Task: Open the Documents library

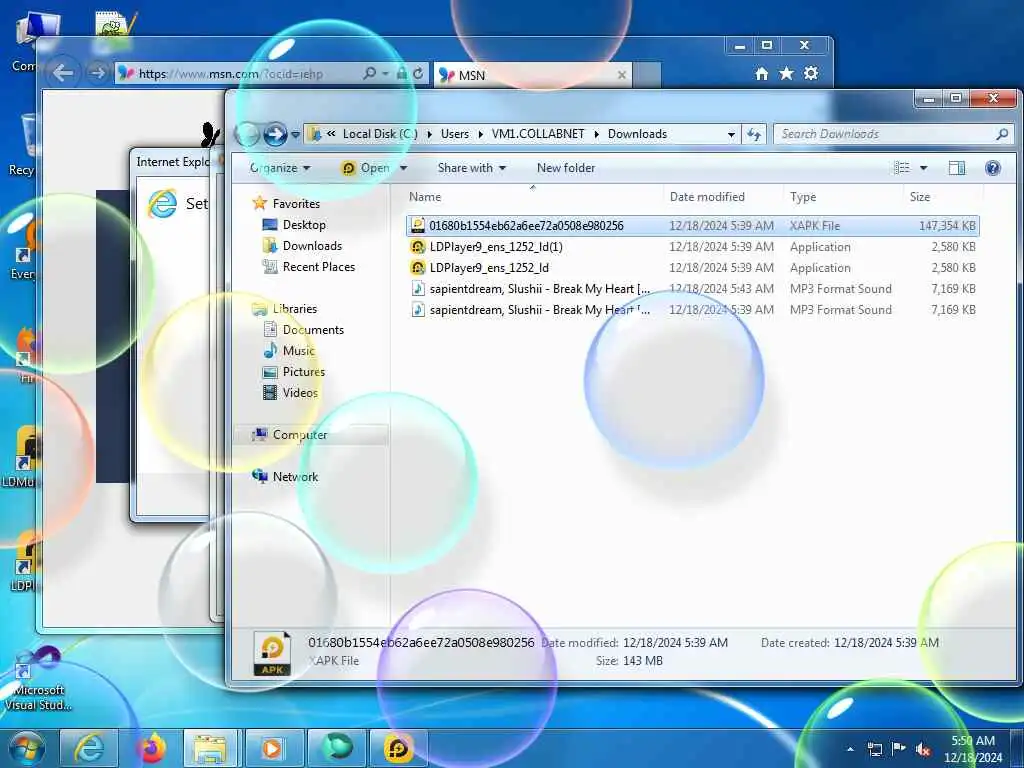Action: click(x=313, y=330)
